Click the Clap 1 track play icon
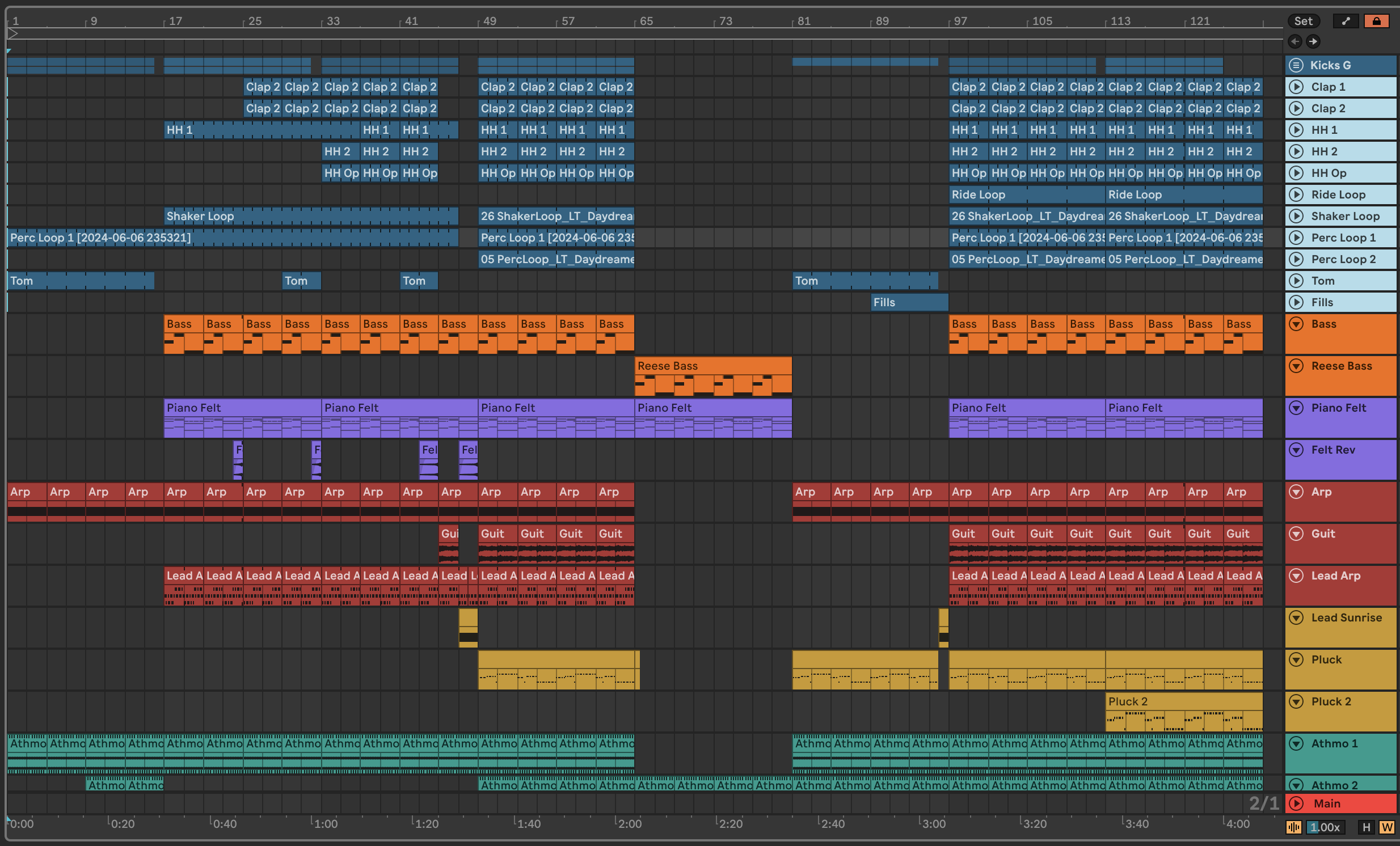Screen dimensions: 1400x846 [x=1296, y=87]
